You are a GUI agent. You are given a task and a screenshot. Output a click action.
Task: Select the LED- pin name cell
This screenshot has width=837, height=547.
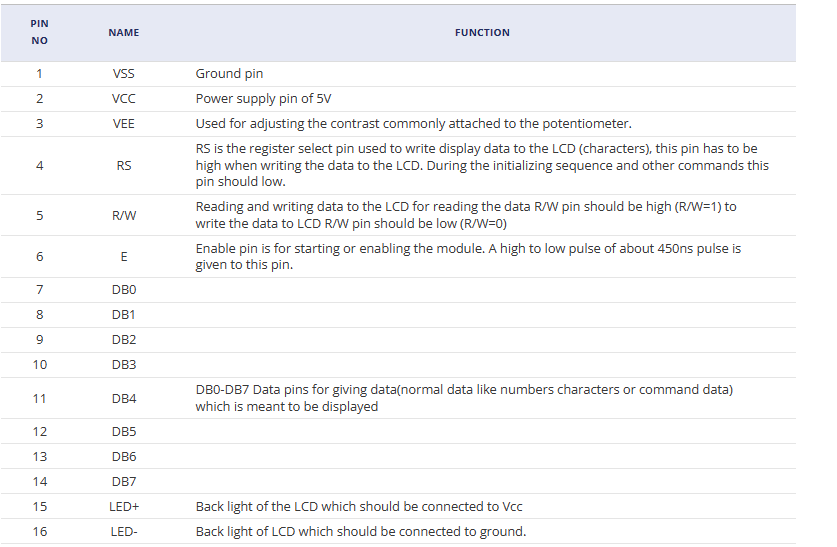tap(124, 532)
